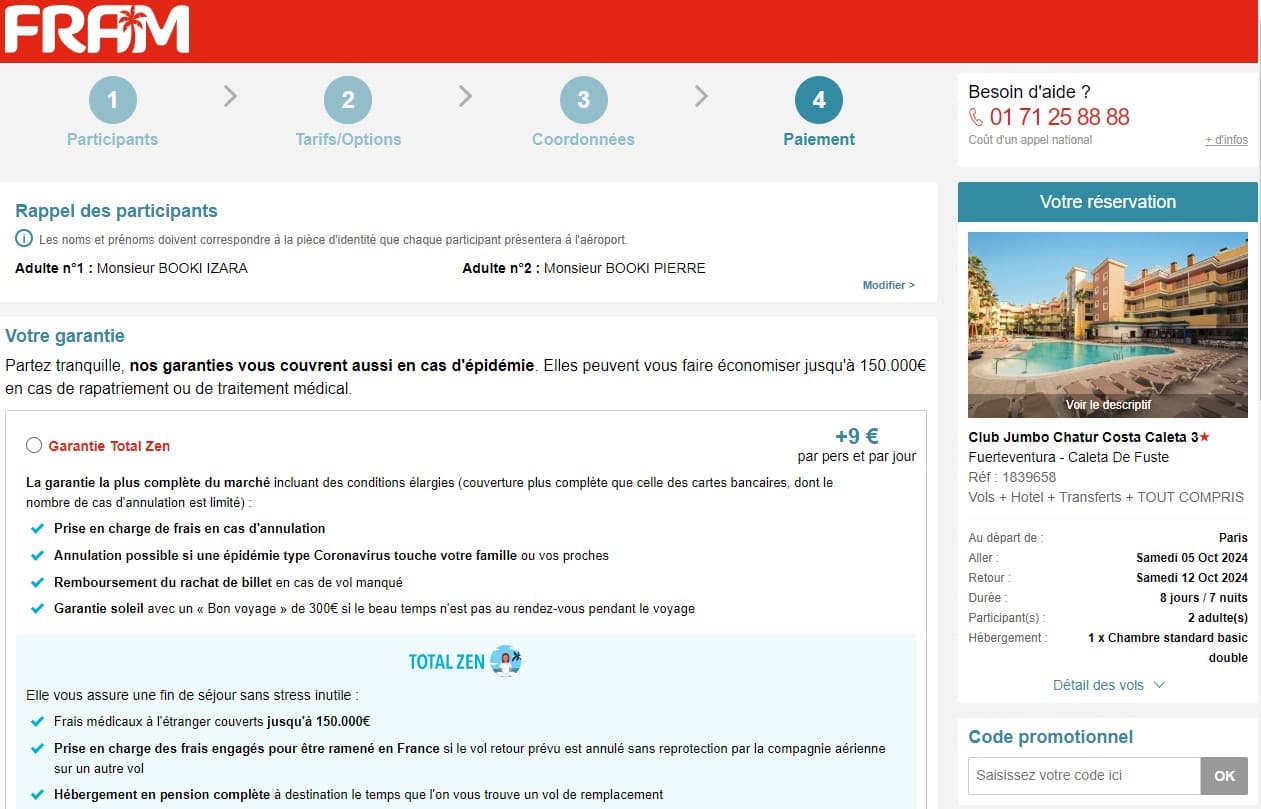Click the step 1 Participants circle
Image resolution: width=1261 pixels, height=809 pixels.
(x=112, y=100)
